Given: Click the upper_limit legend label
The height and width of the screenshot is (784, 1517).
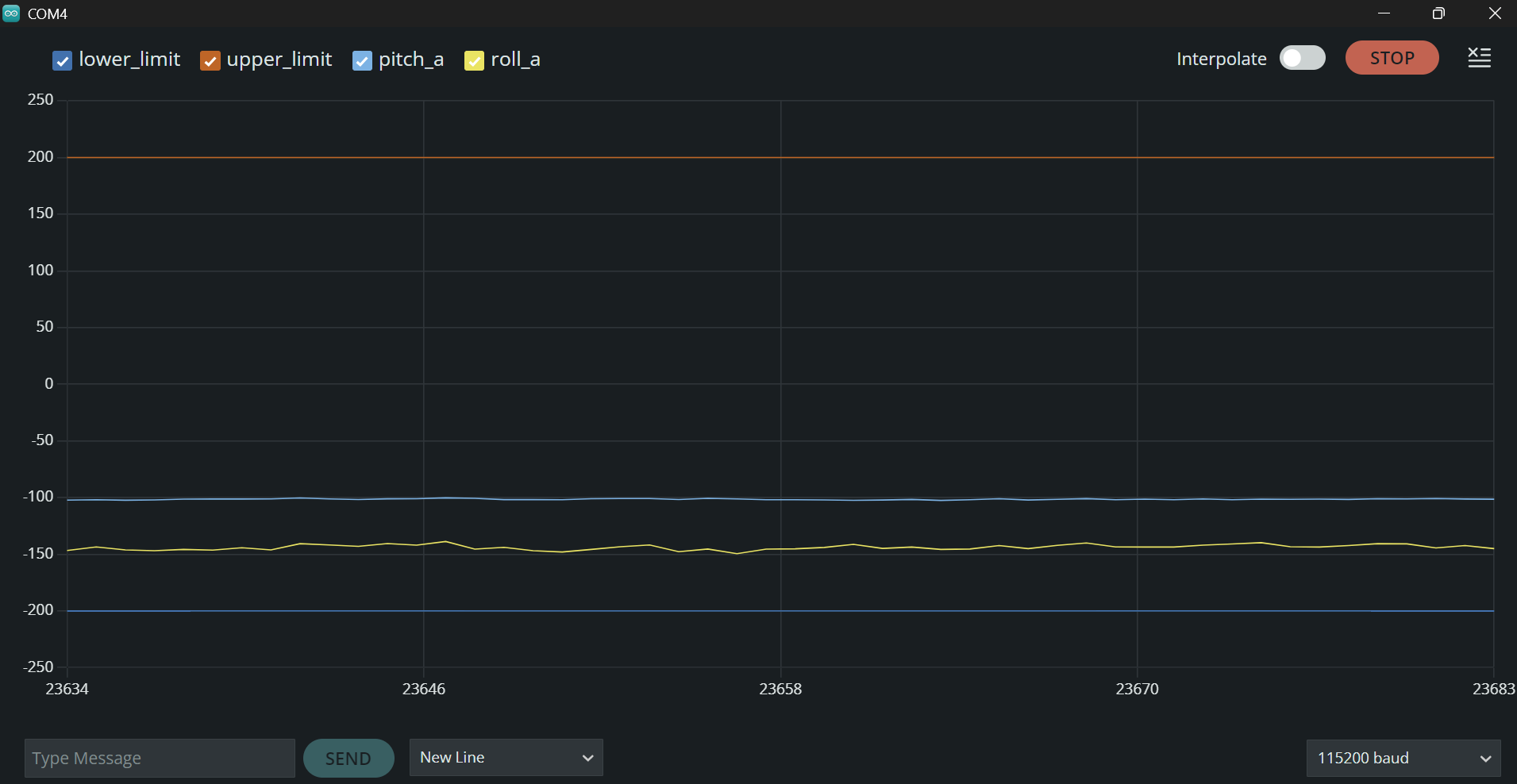Looking at the screenshot, I should 279,60.
